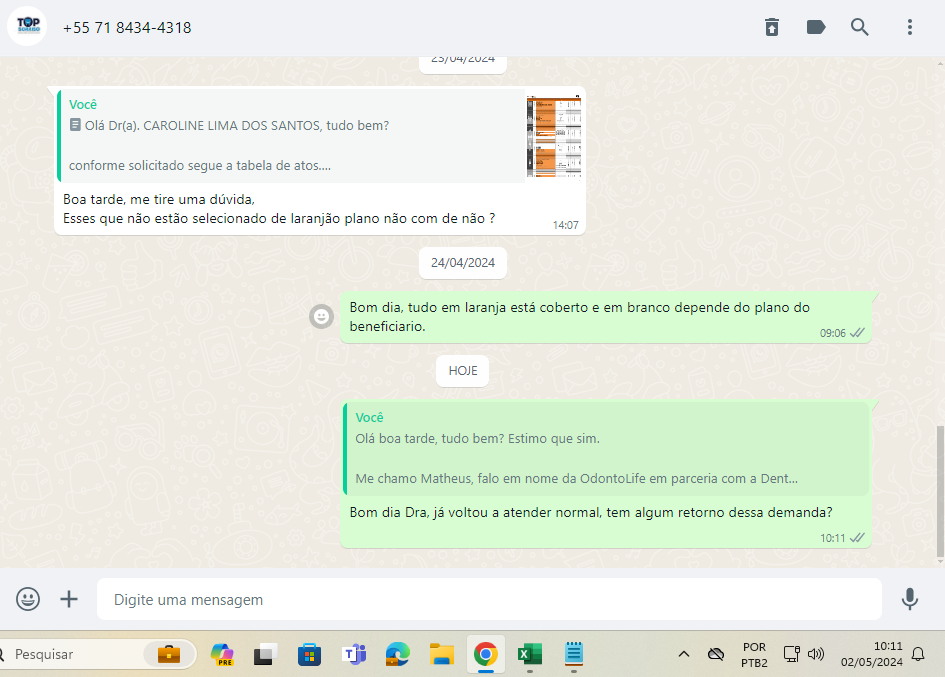The image size is (945, 677).
Task: Open the Top Sorriso contact profile picture
Action: [x=28, y=27]
